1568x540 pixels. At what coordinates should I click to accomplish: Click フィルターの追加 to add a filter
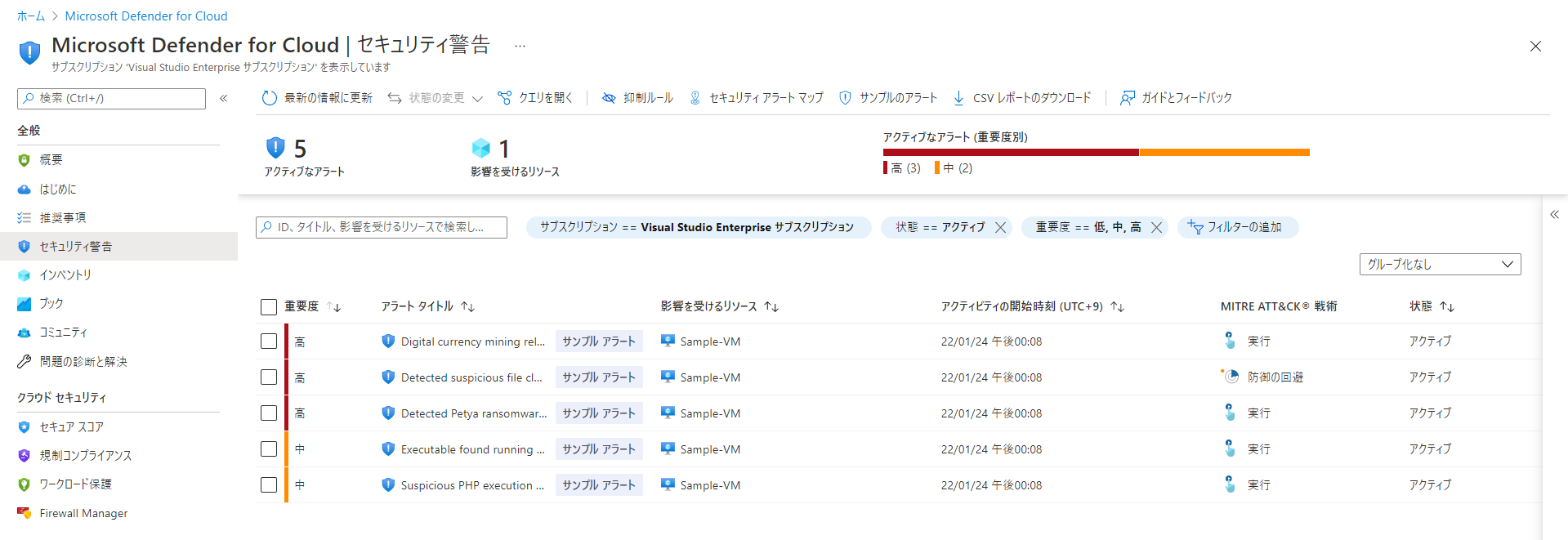pos(1237,227)
